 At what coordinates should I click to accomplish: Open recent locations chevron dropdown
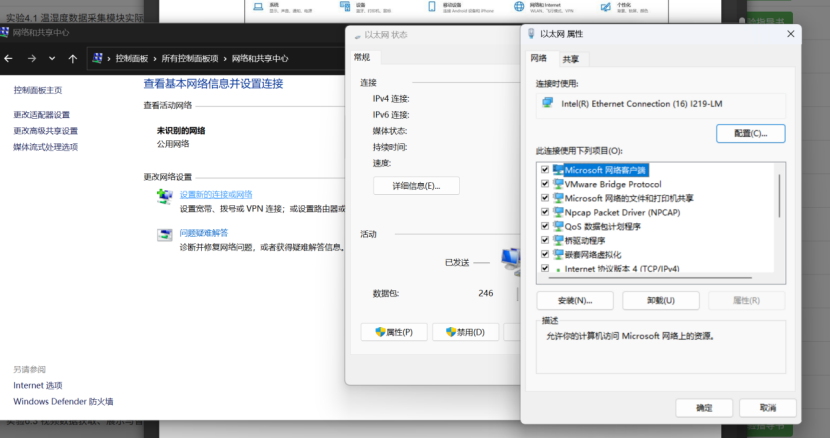[x=52, y=58]
